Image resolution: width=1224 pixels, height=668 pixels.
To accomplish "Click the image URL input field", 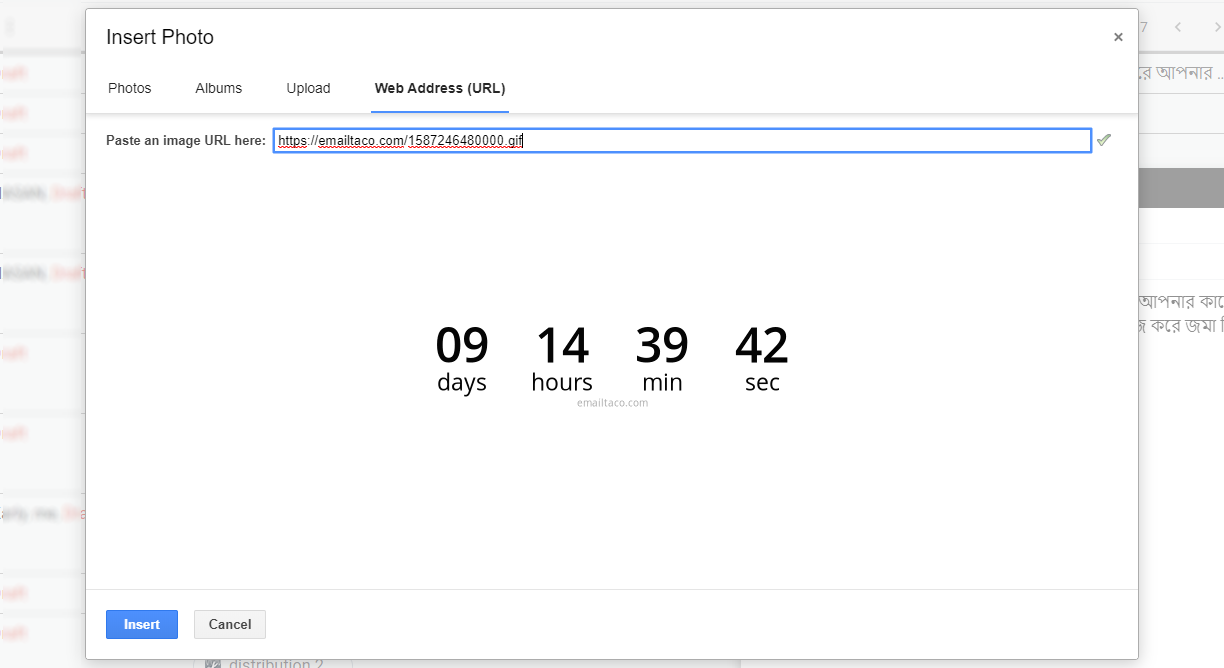I will click(682, 141).
